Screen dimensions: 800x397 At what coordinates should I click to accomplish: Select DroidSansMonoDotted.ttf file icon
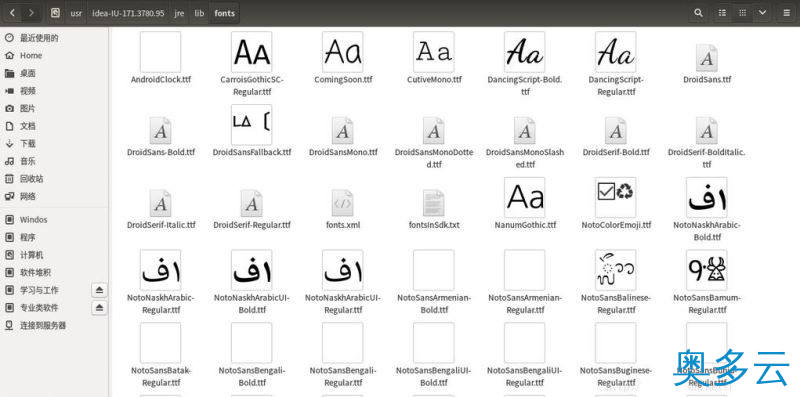[x=434, y=131]
